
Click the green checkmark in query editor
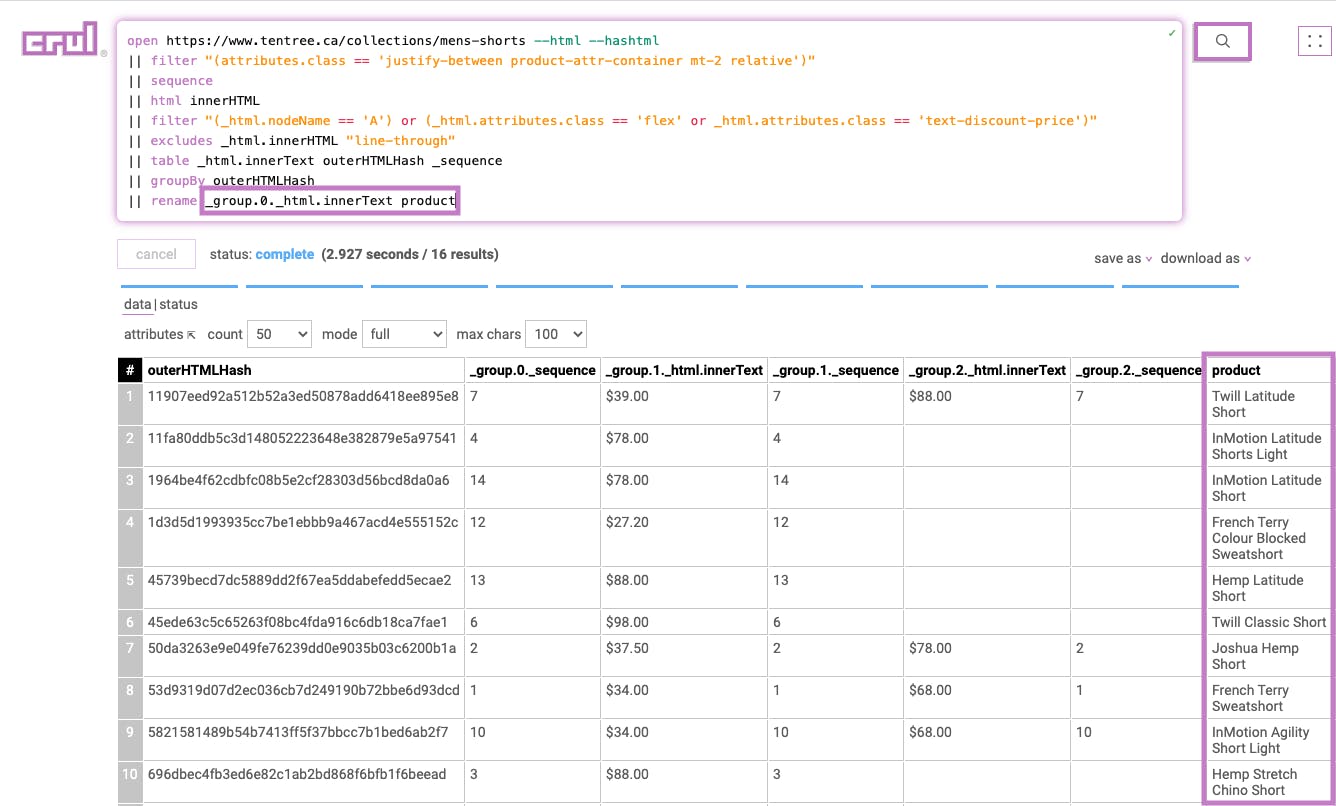pos(1172,33)
